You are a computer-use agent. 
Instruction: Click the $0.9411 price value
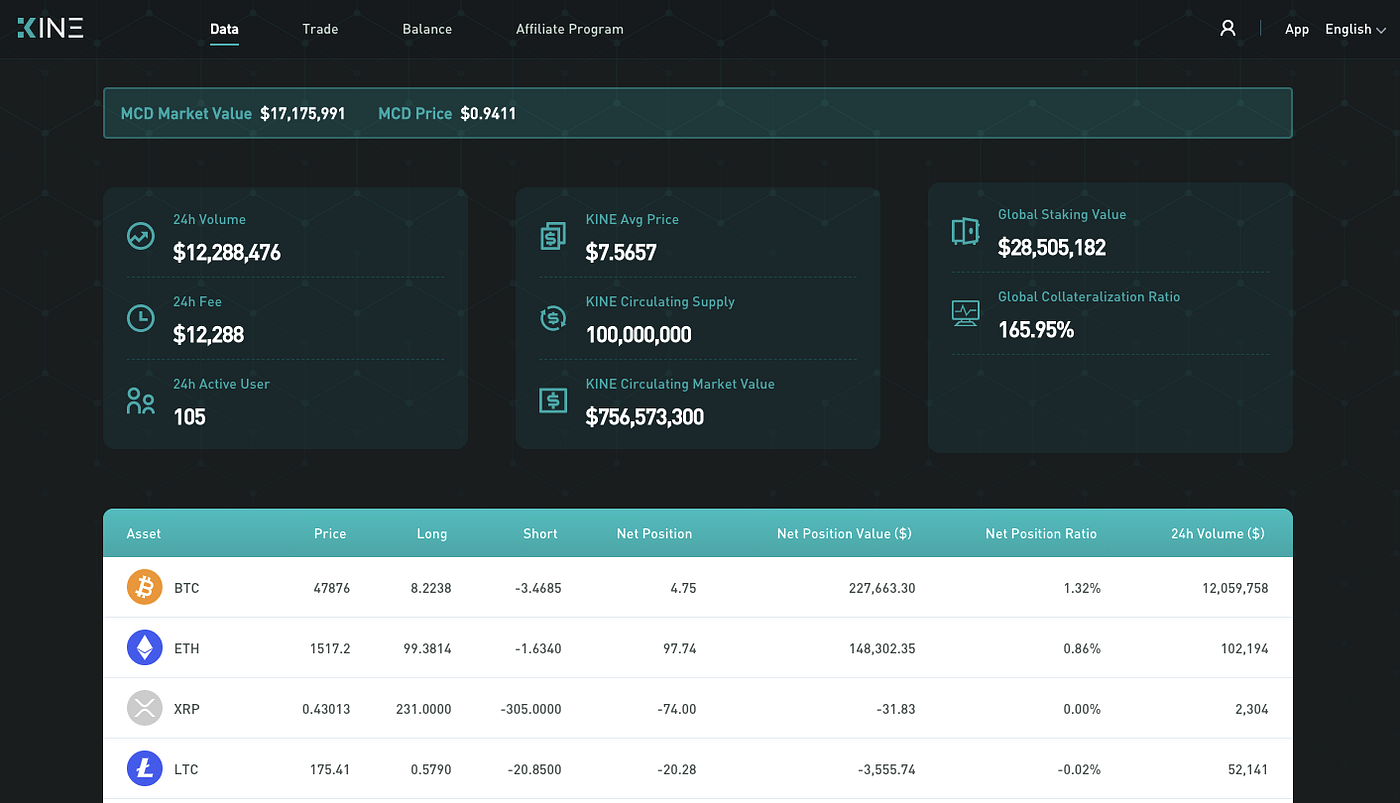488,113
